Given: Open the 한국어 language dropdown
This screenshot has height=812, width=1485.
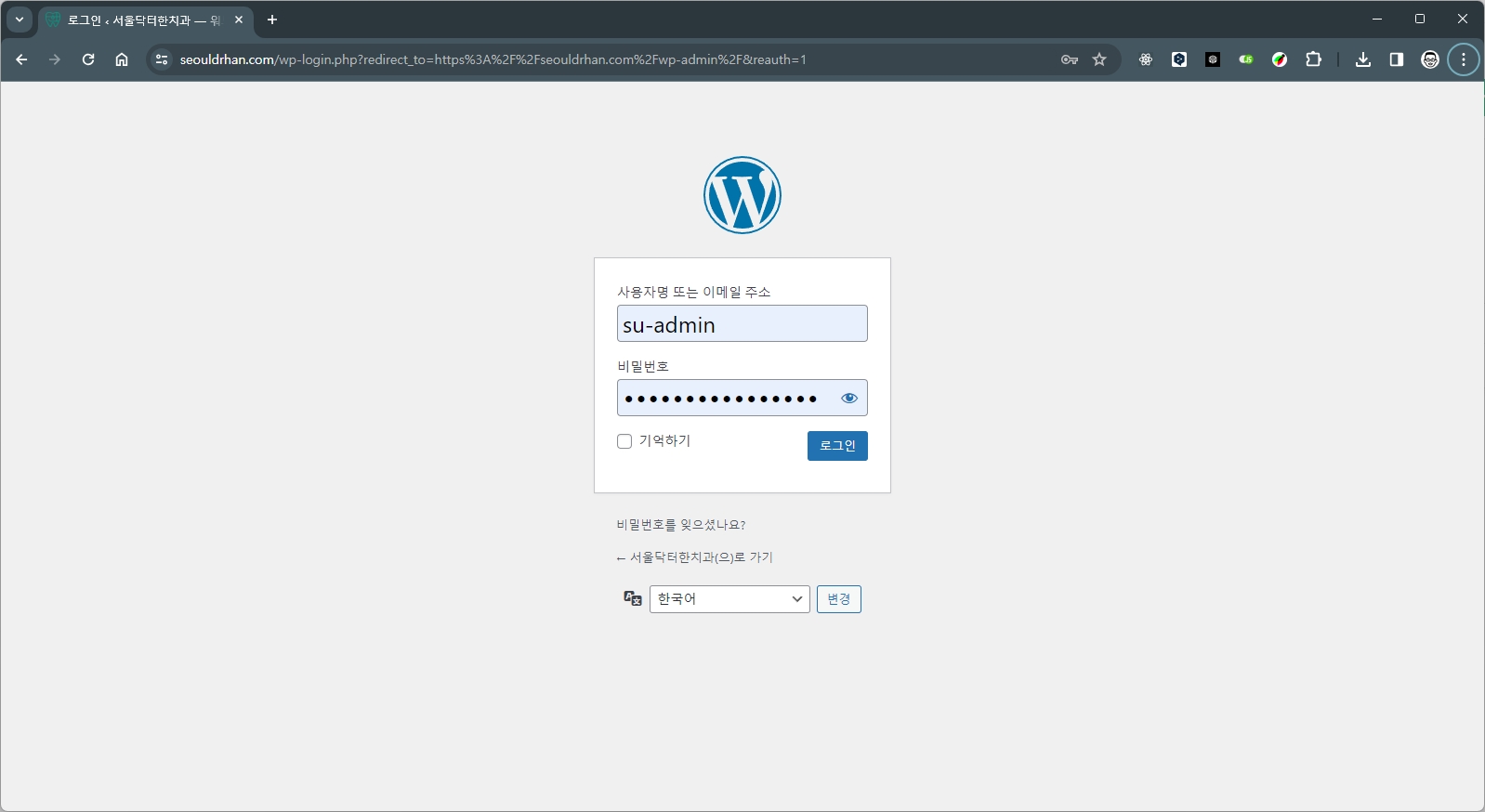Looking at the screenshot, I should (729, 599).
